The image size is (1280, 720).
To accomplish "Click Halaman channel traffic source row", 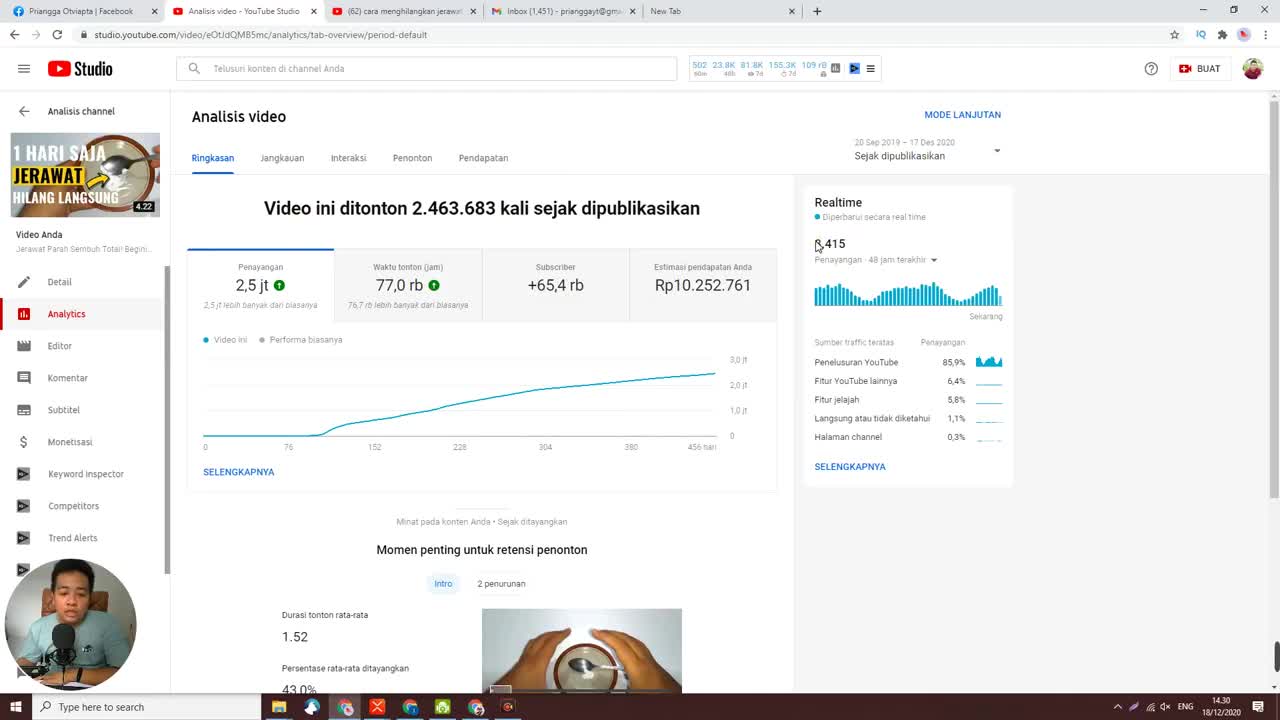I will pos(908,437).
